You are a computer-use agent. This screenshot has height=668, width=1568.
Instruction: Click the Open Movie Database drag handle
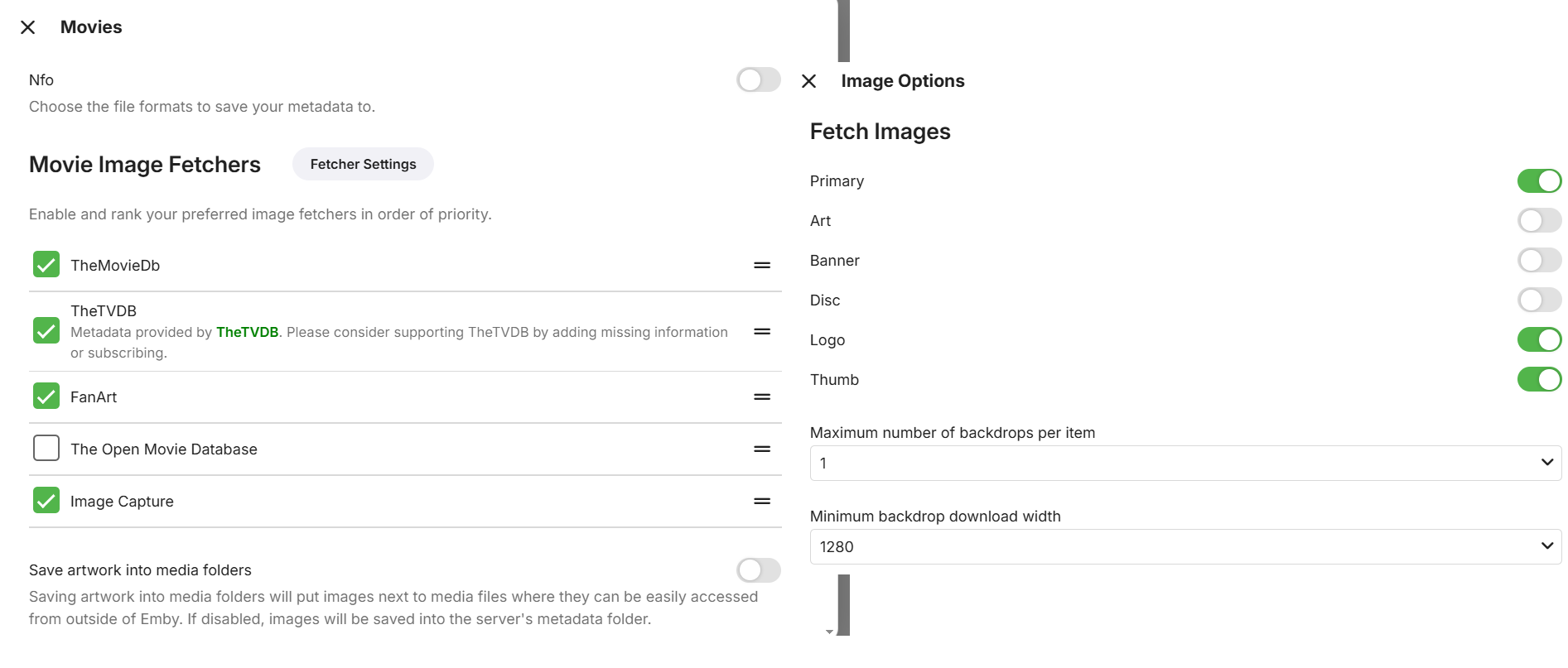pyautogui.click(x=762, y=449)
